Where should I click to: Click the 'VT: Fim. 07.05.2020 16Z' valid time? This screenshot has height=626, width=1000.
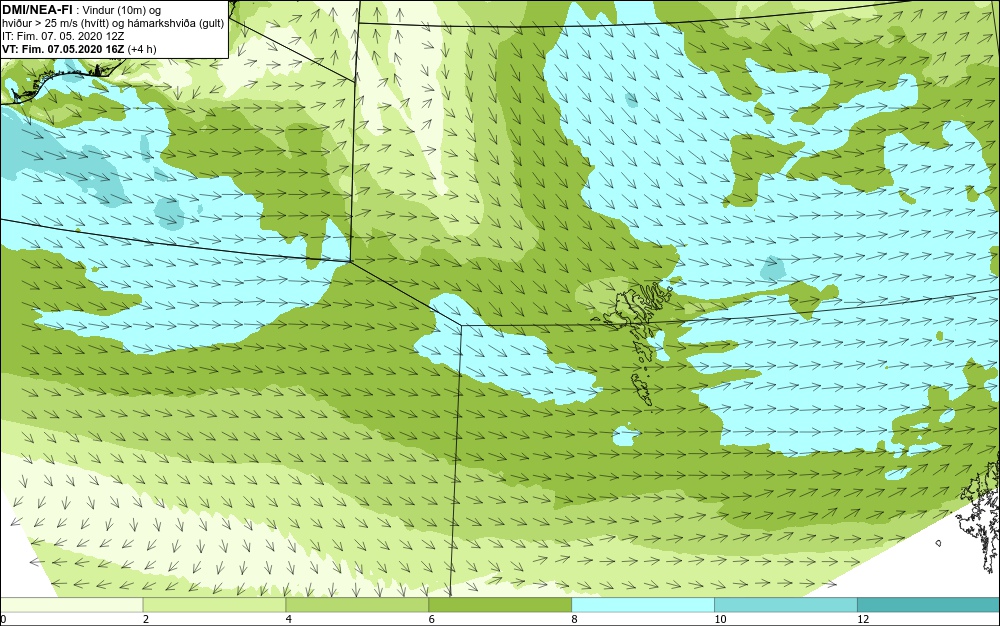pos(63,49)
